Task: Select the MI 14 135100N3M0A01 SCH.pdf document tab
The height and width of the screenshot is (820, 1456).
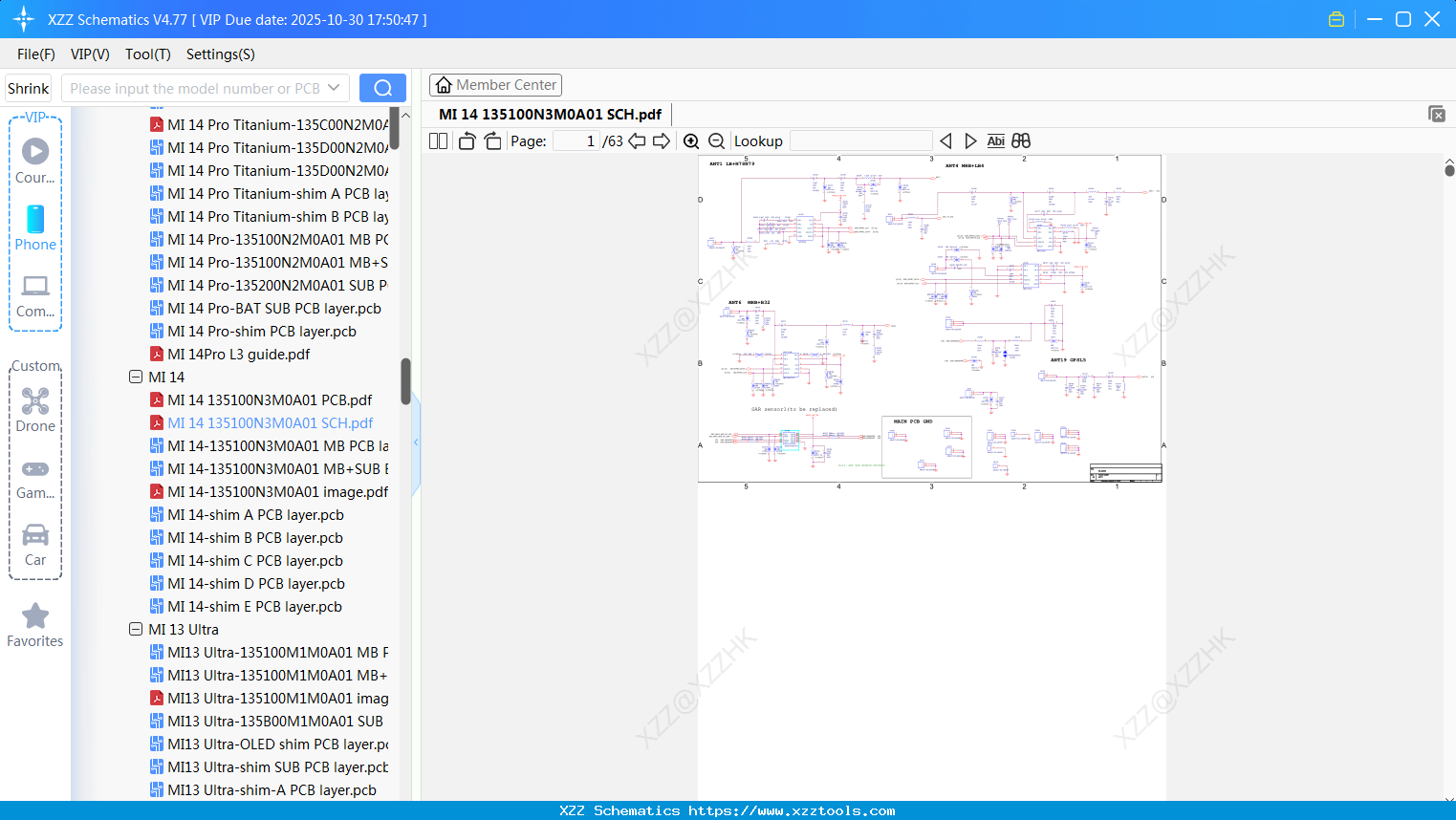Action: pos(551,115)
